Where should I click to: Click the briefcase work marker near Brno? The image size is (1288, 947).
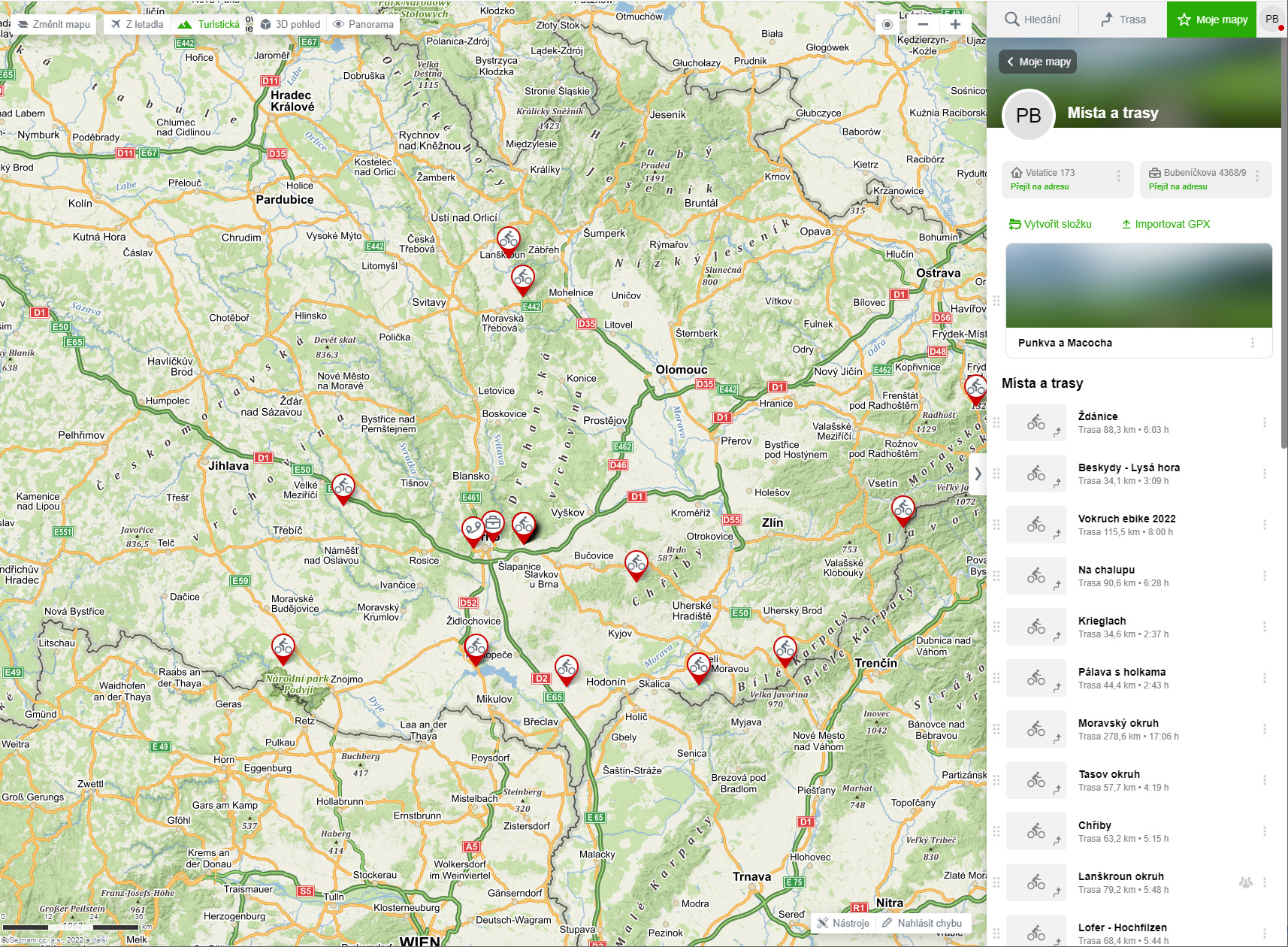[x=493, y=522]
